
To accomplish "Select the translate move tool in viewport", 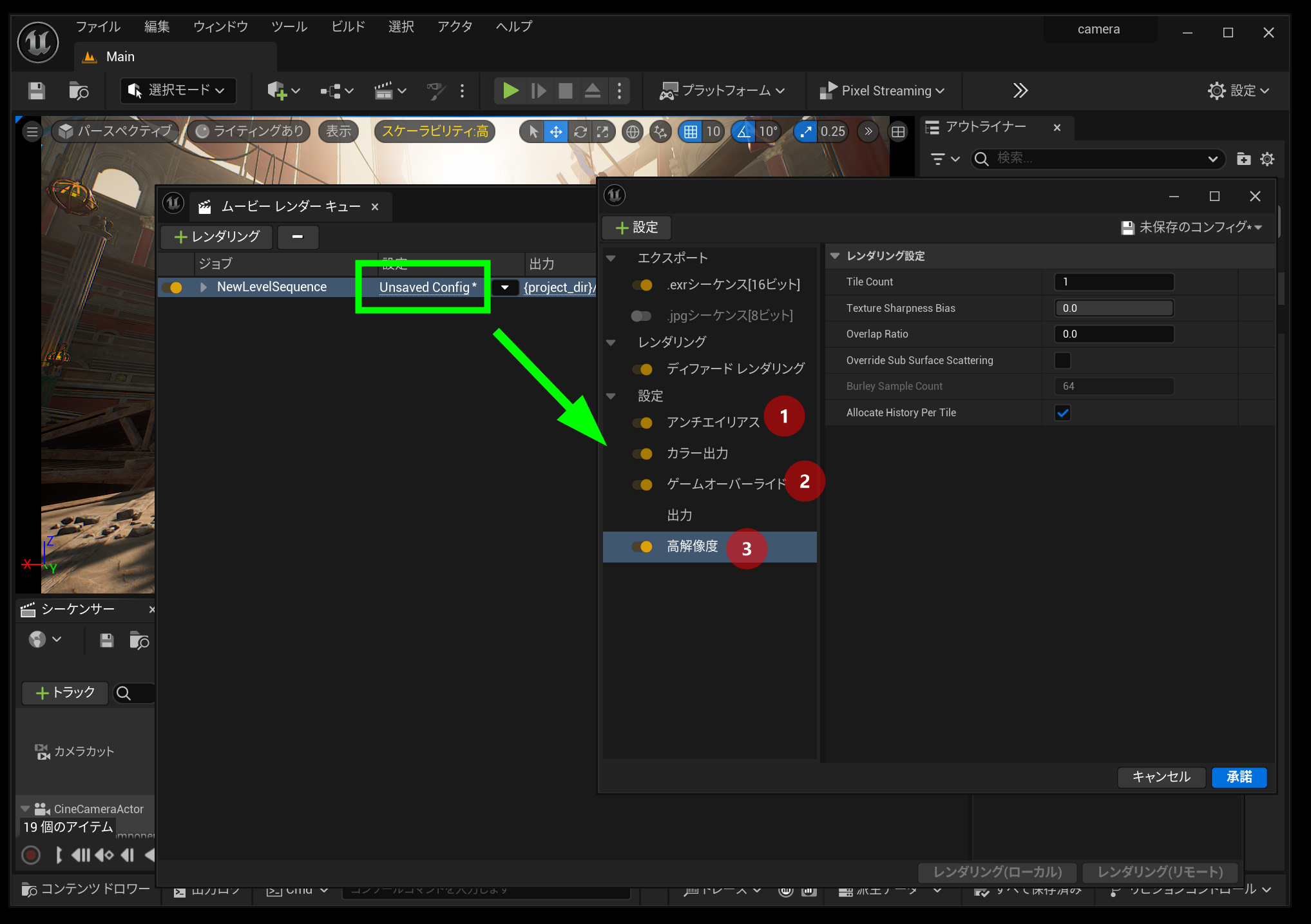I will (555, 132).
